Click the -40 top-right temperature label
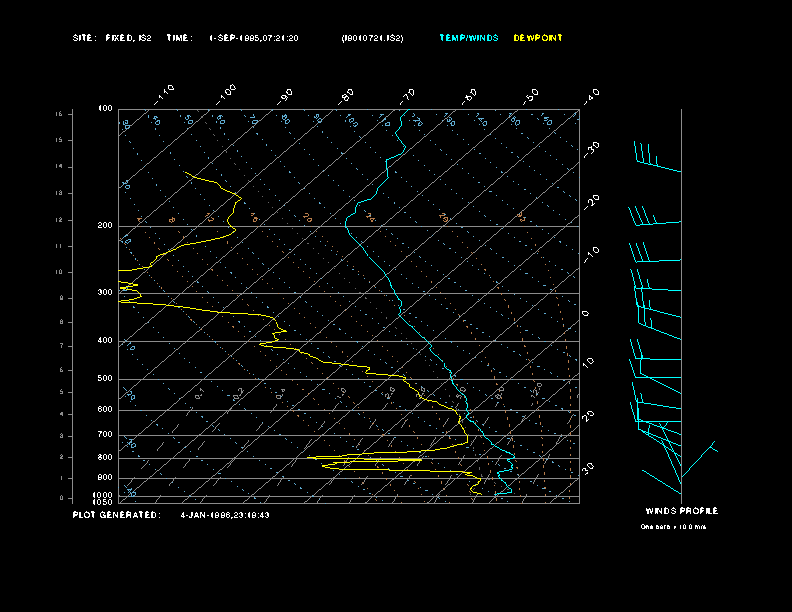This screenshot has height=612, width=792. coord(591,96)
